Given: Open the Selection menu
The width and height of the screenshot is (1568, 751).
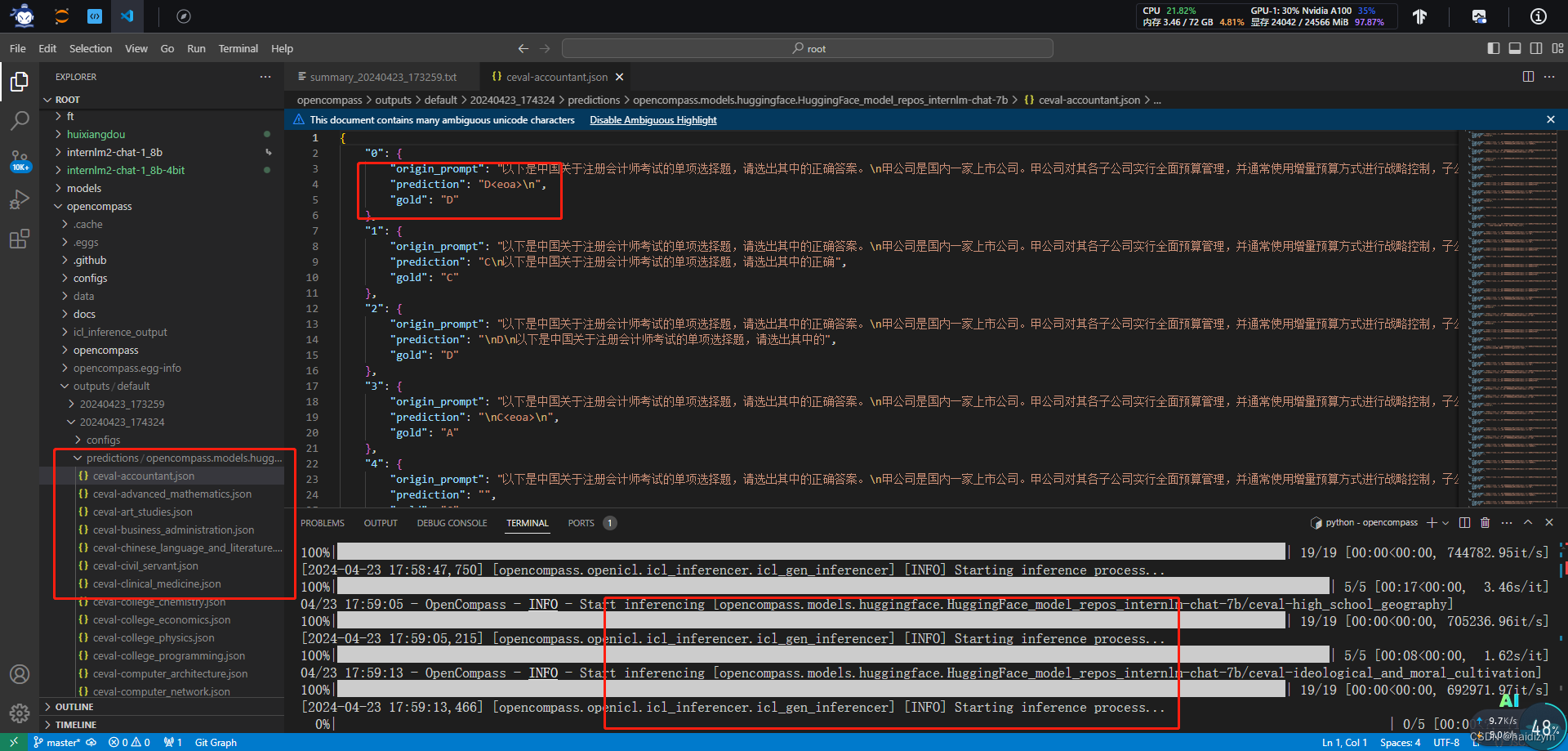Looking at the screenshot, I should pyautogui.click(x=91, y=48).
